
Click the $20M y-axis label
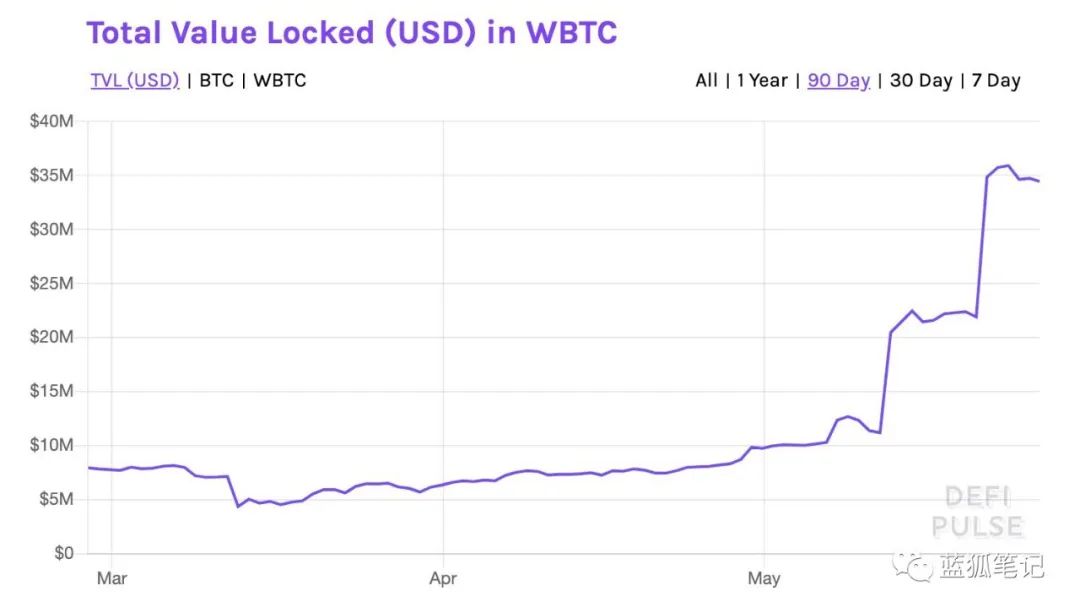click(x=52, y=337)
